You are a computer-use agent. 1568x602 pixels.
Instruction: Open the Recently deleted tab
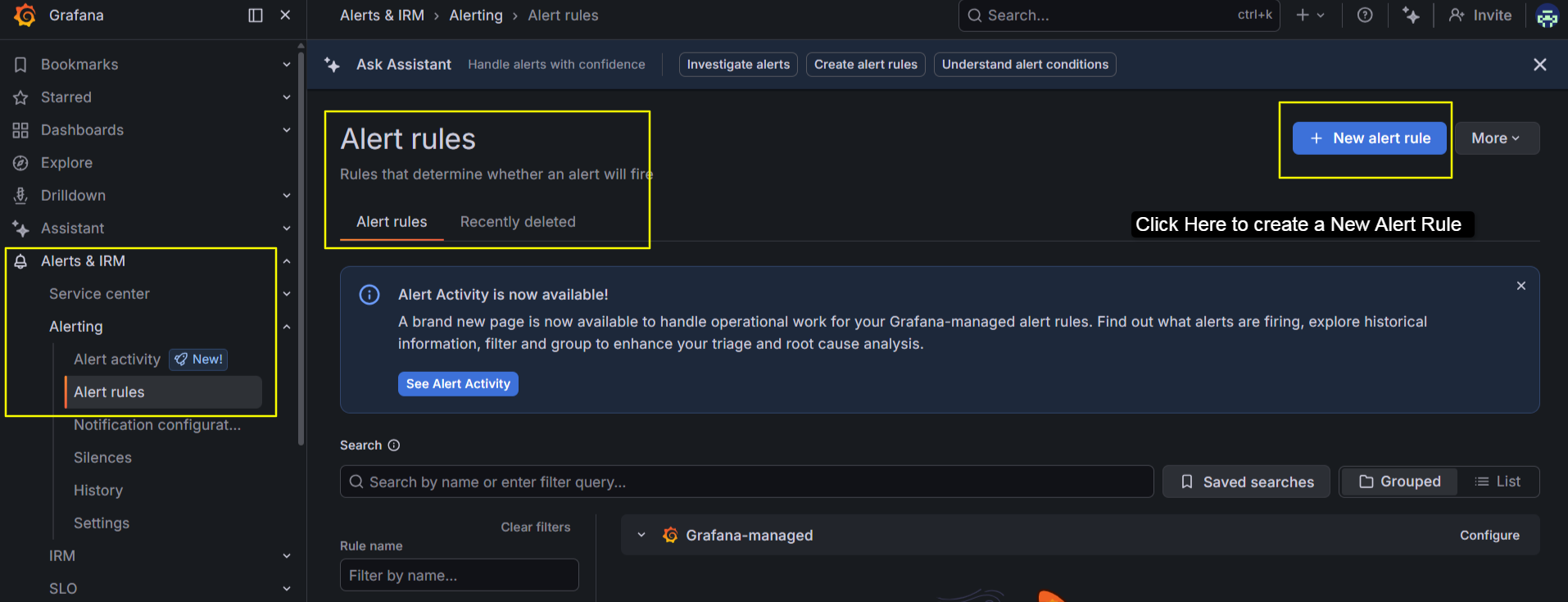point(518,222)
